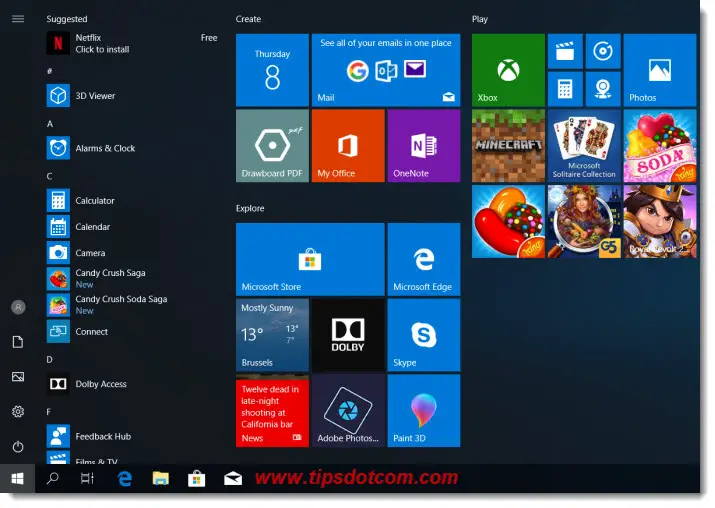Viewport: 715px width, 508px height.
Task: Open the Groove Music small tile
Action: click(603, 51)
